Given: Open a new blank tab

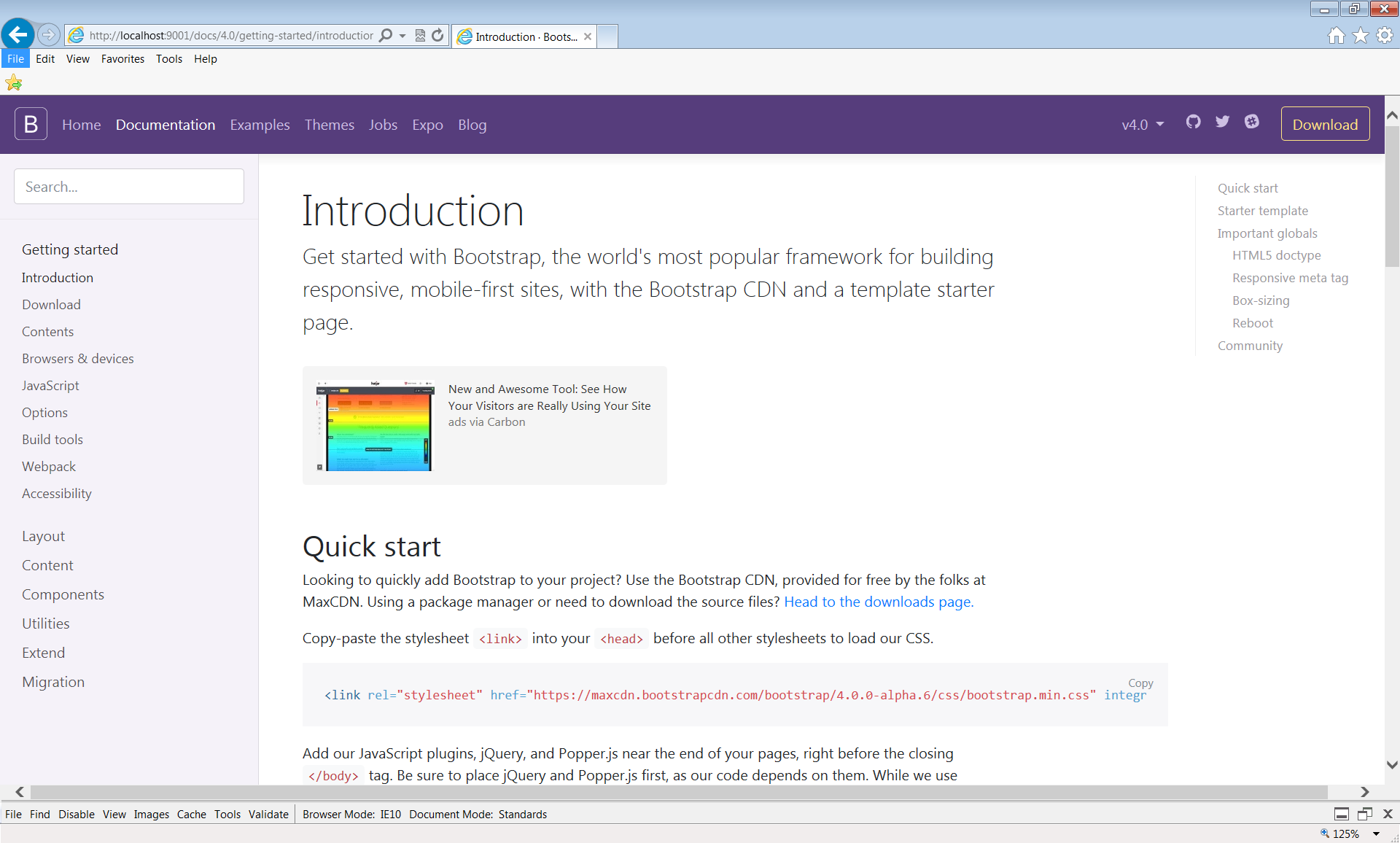Looking at the screenshot, I should click(x=607, y=36).
